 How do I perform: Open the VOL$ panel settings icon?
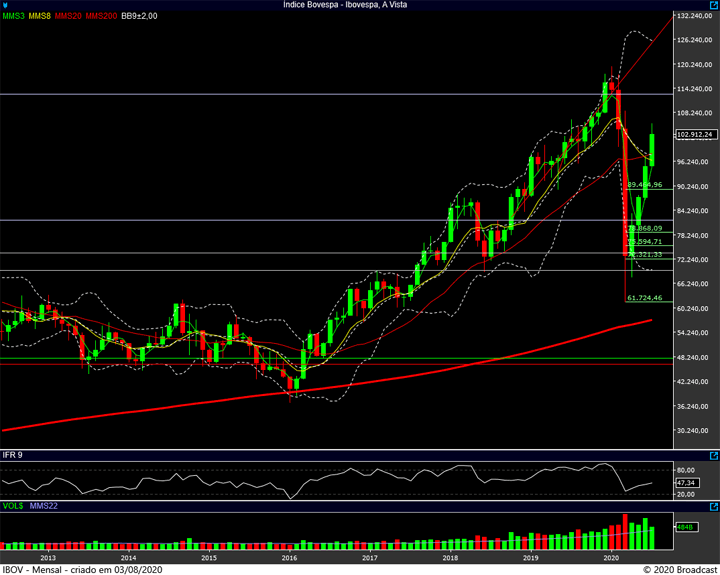coord(713,508)
